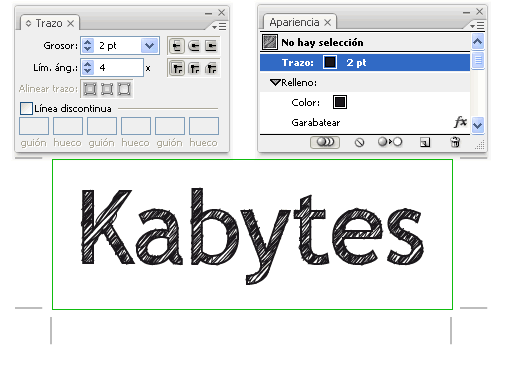Image resolution: width=511 pixels, height=370 pixels.
Task: Open the Trazo panel options menu
Action: coord(219,26)
